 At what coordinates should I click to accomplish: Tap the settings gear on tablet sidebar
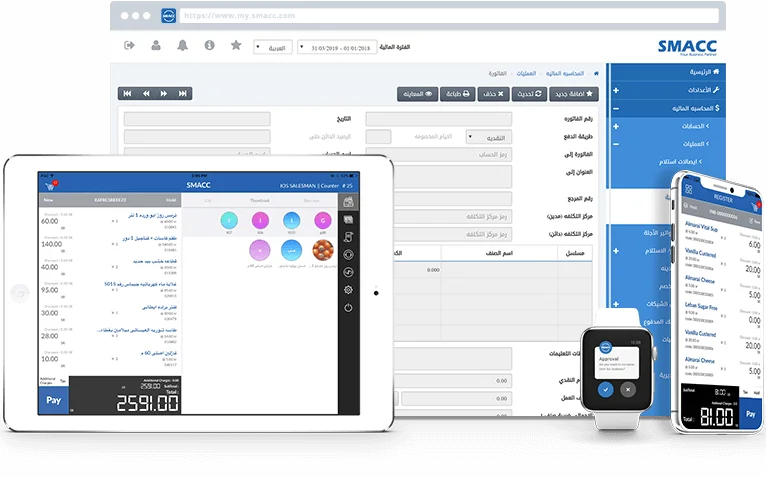click(348, 290)
